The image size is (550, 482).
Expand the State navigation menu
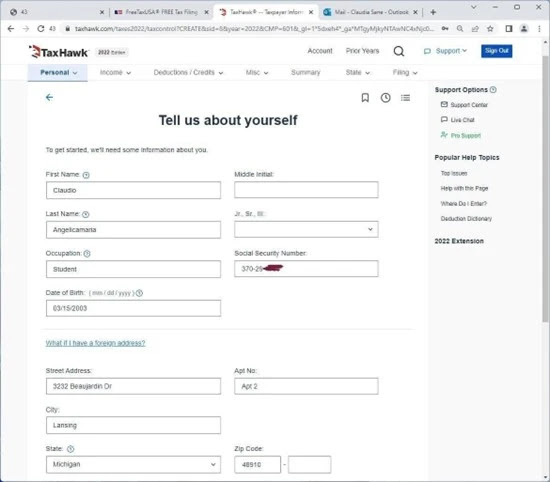click(357, 73)
